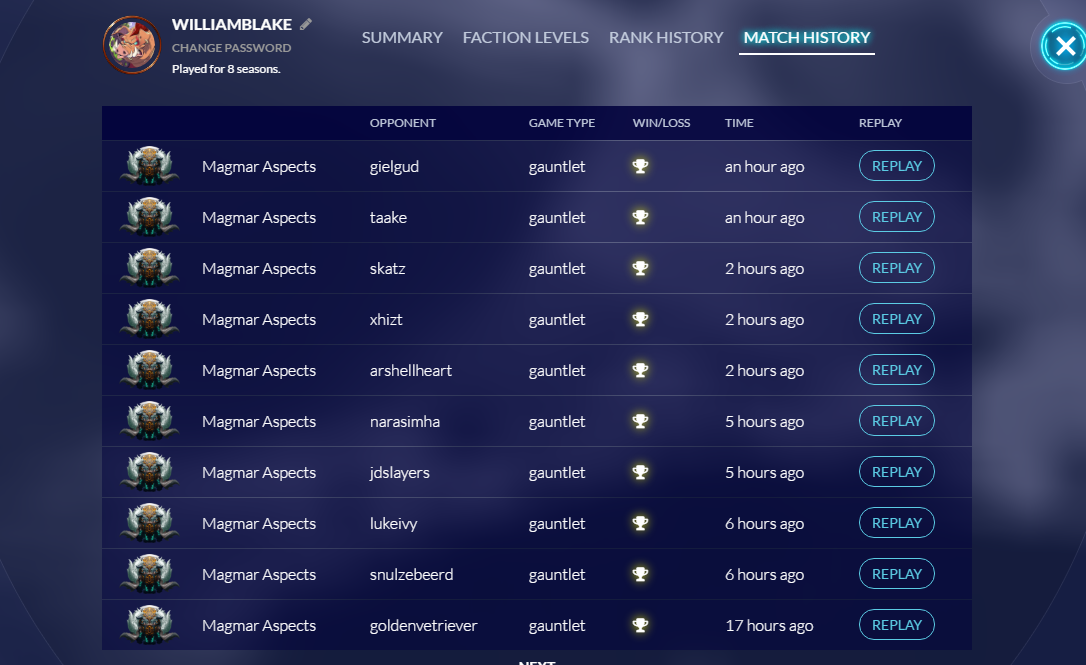
Task: Click opponent name narasimha
Action: pyautogui.click(x=404, y=422)
